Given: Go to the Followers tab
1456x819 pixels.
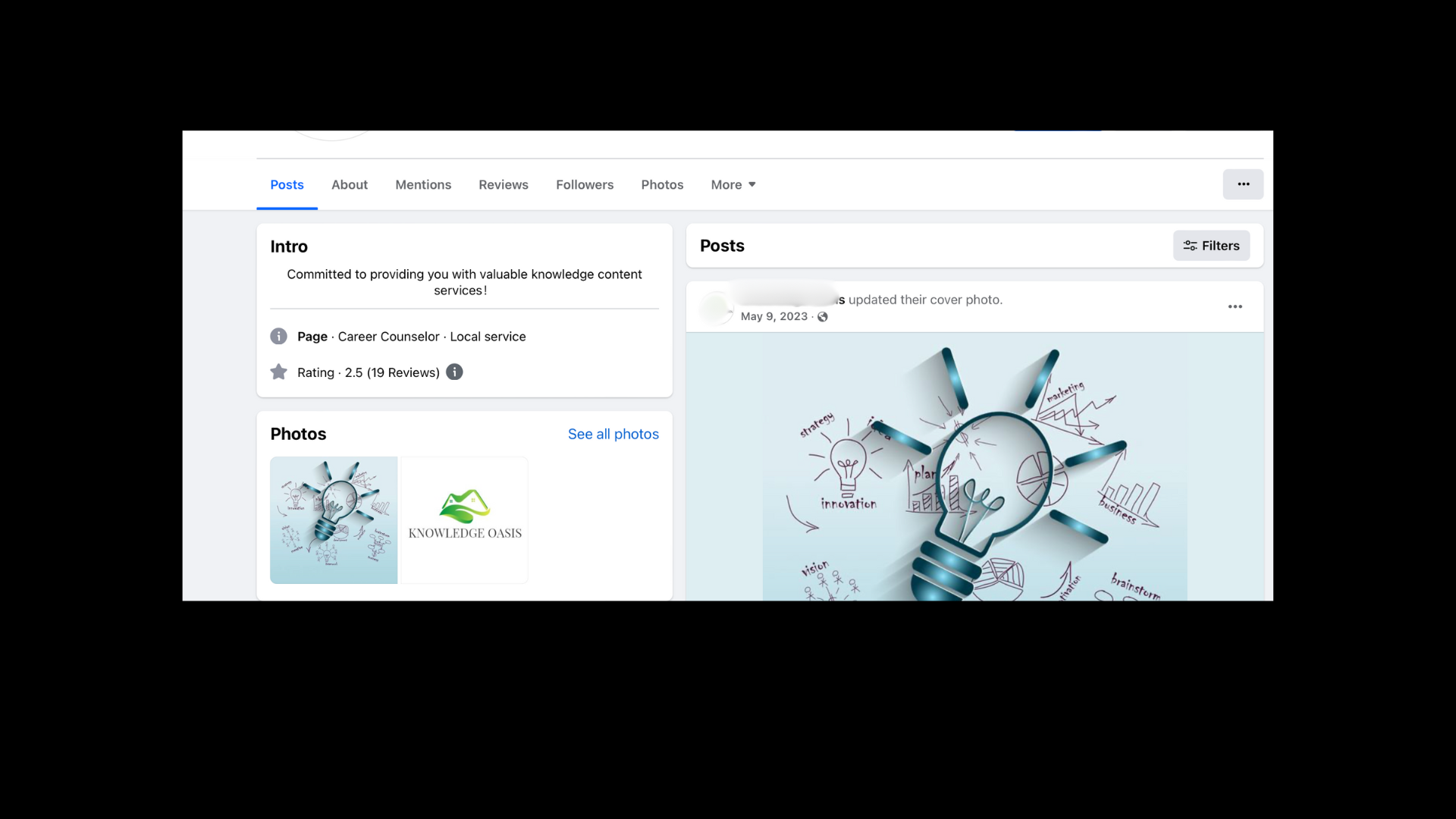Looking at the screenshot, I should (x=584, y=185).
